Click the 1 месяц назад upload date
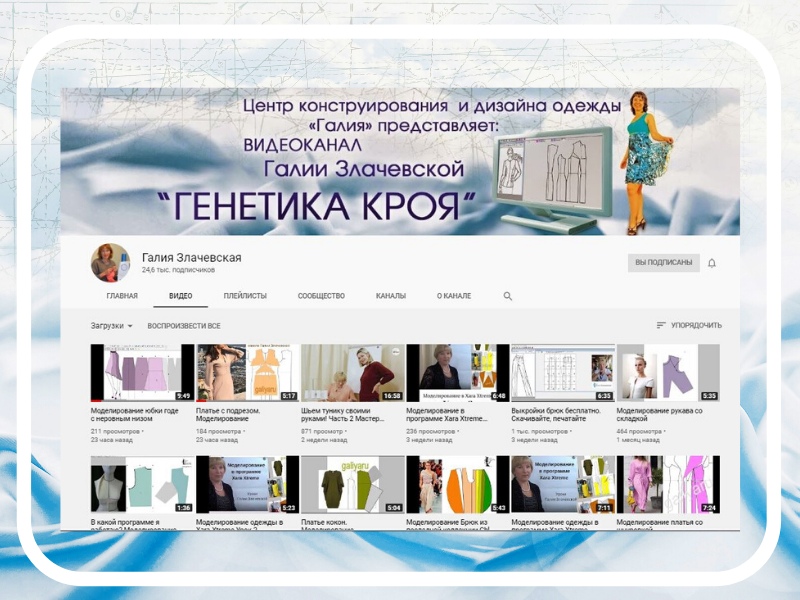 [x=638, y=440]
